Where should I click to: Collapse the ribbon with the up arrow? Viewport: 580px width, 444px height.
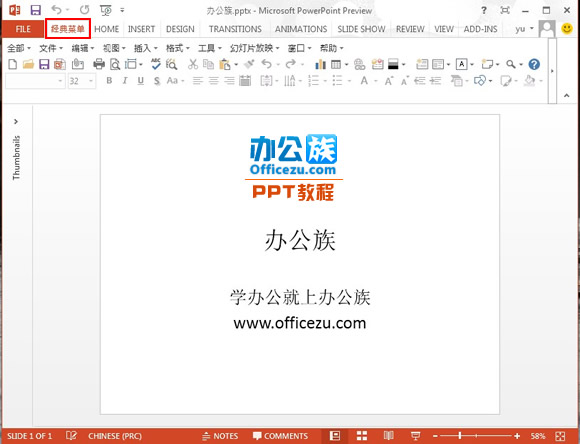coord(566,95)
